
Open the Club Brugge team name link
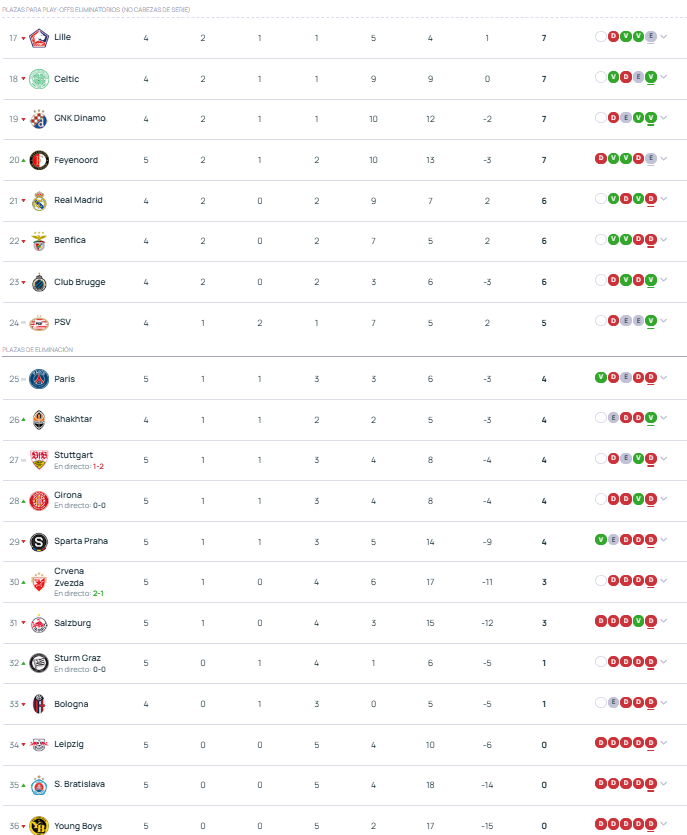pos(80,282)
